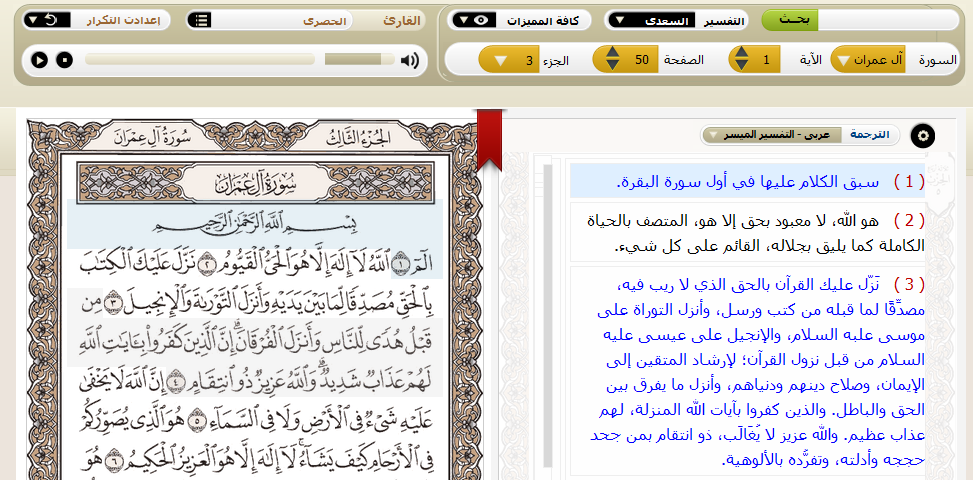Click the الجزء الثالث page header
This screenshot has height=480, width=973.
click(360, 138)
